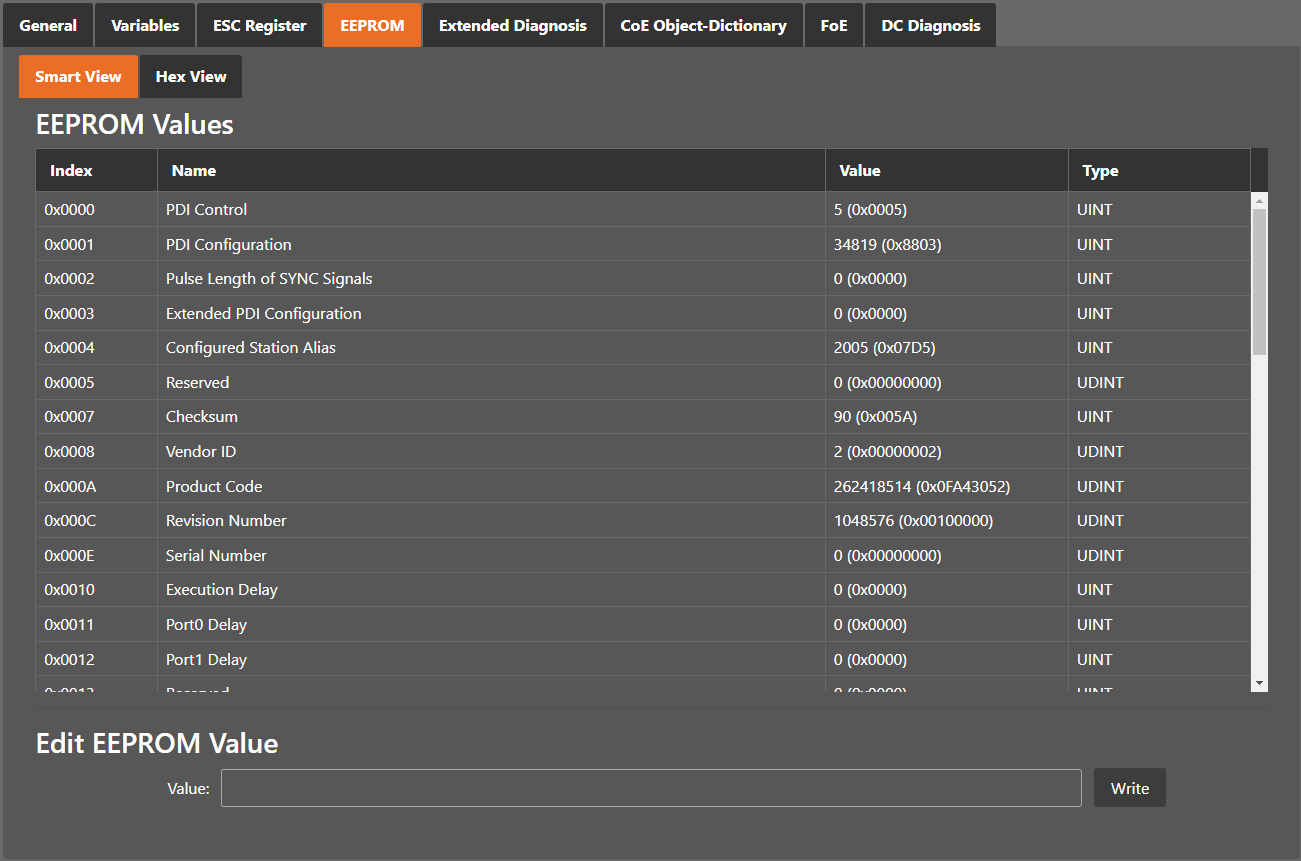The image size is (1301, 861).
Task: Select the Smart View sub-tab
Action: pos(78,77)
